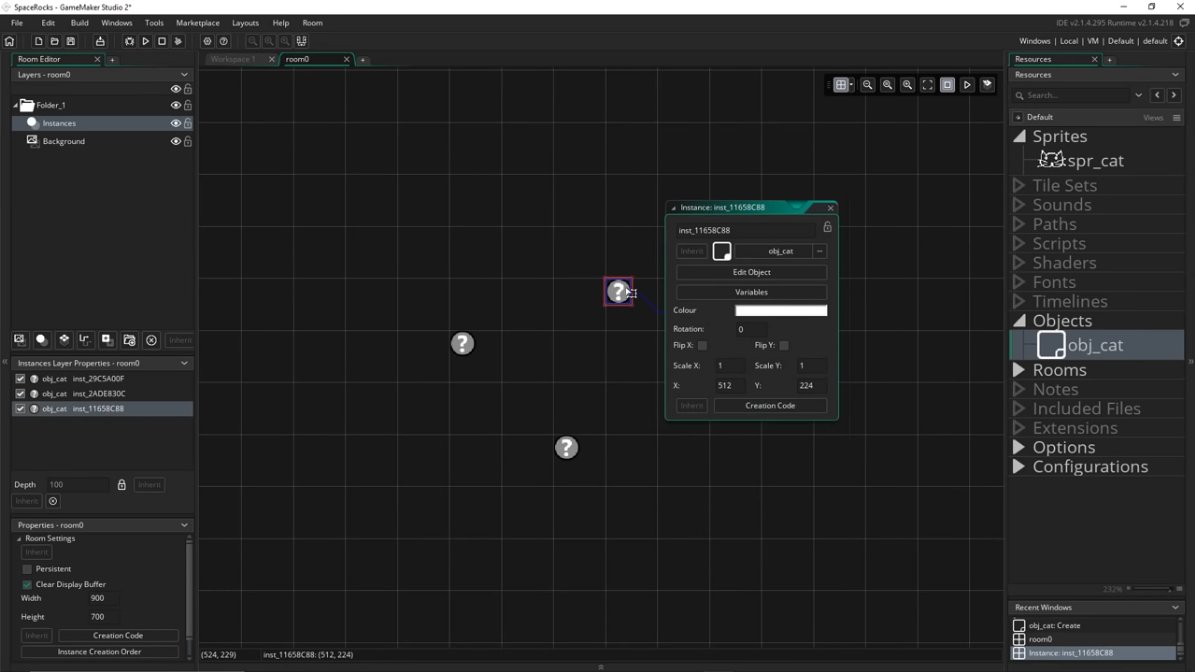Open grid options dropdown arrow
The image size is (1195, 672).
[851, 85]
